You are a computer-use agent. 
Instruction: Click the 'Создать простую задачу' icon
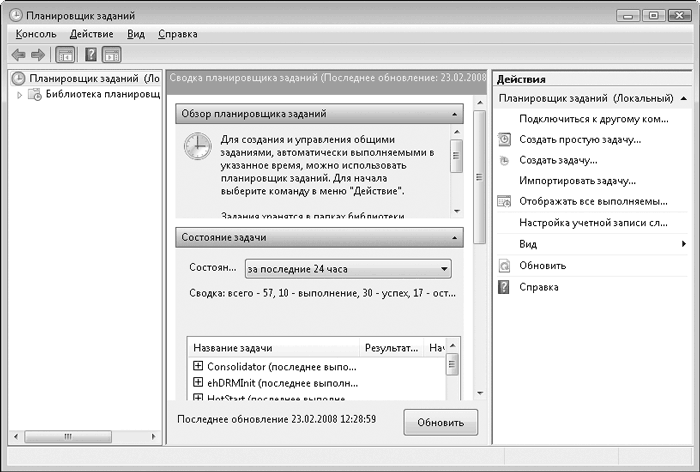(x=505, y=139)
